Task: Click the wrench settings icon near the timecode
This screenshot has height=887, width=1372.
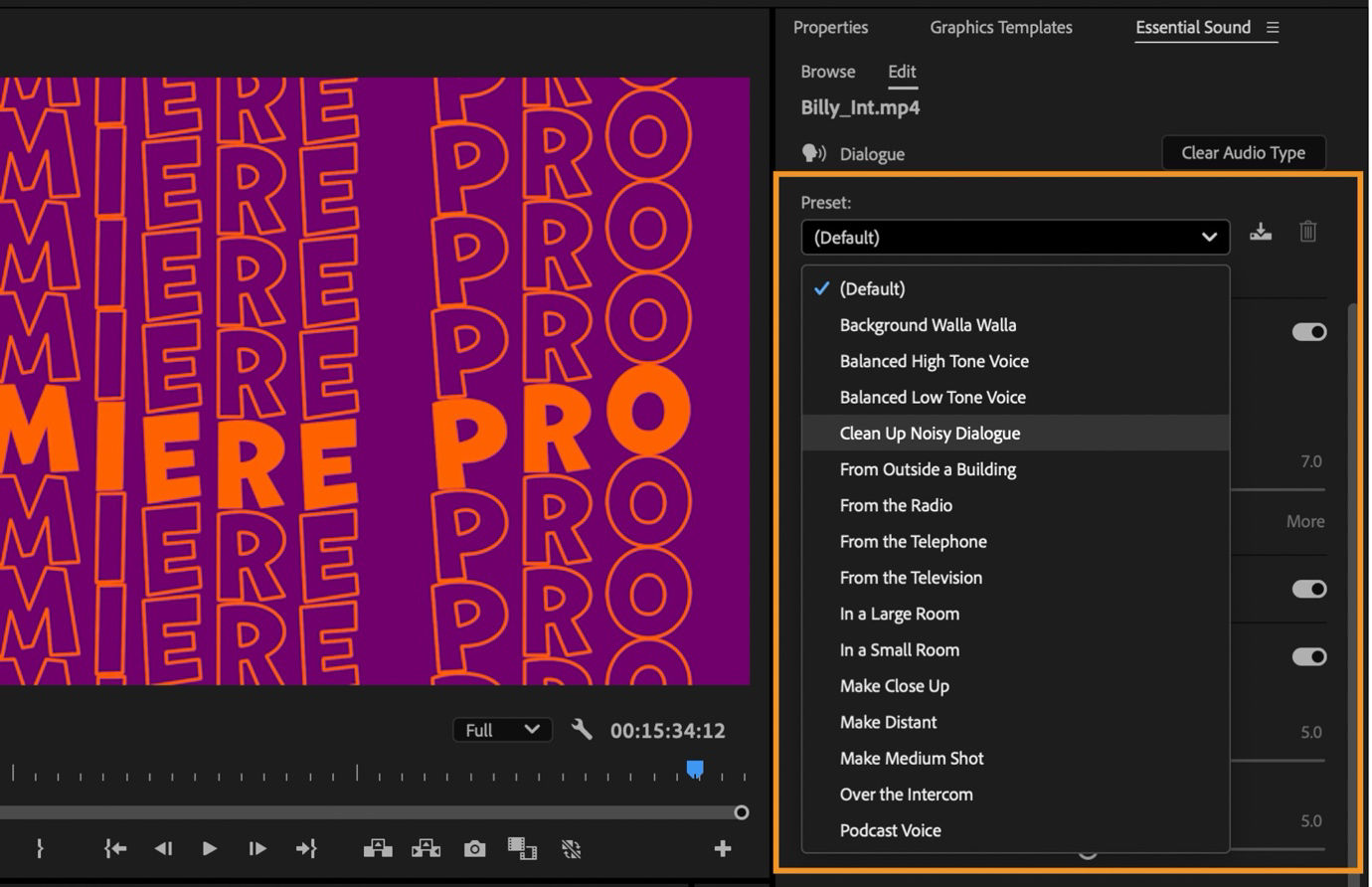Action: point(582,729)
